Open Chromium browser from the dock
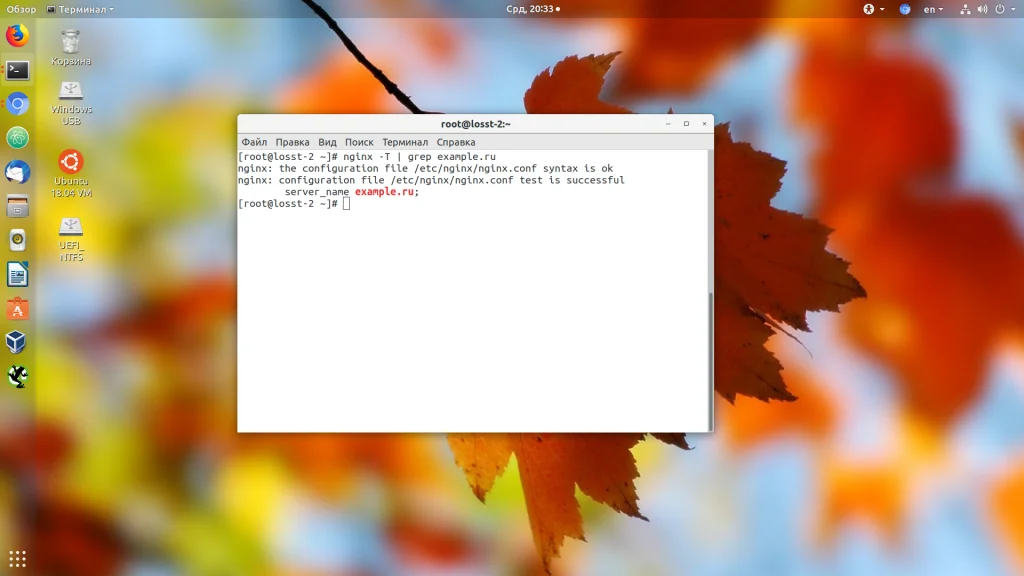The image size is (1024, 576). click(18, 104)
